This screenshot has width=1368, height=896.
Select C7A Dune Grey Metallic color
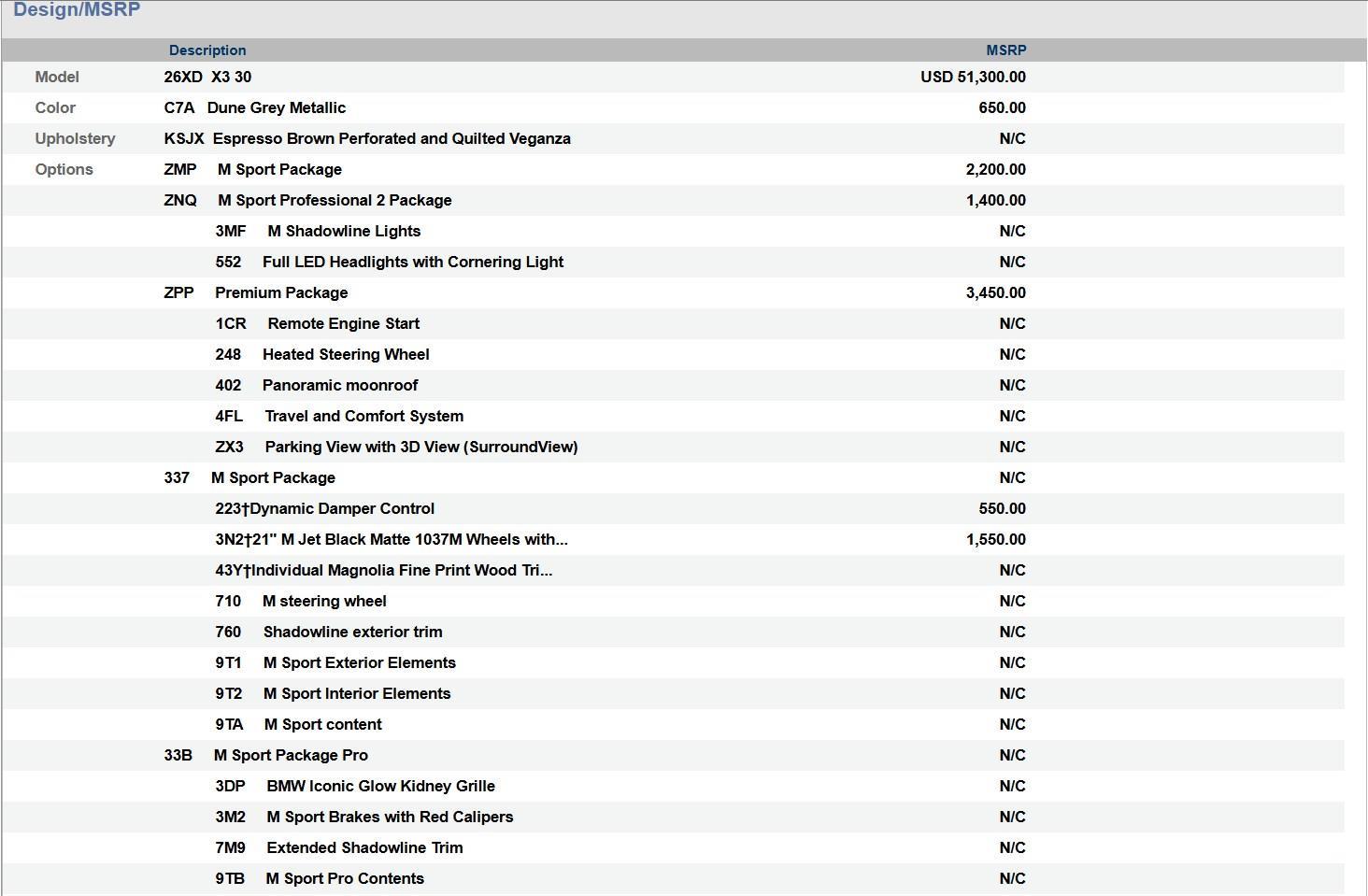(x=255, y=107)
